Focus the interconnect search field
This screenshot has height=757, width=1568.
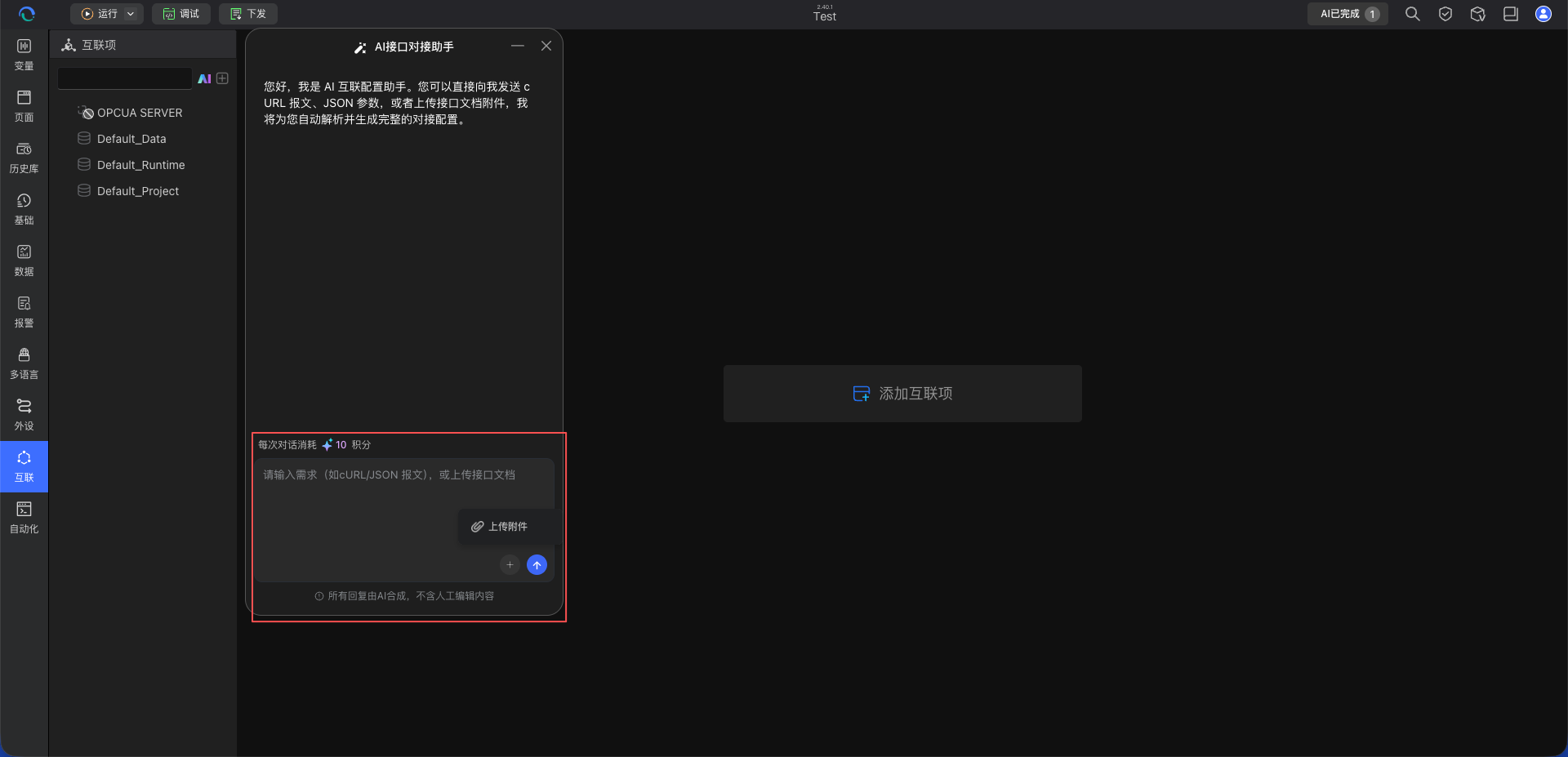pos(124,78)
